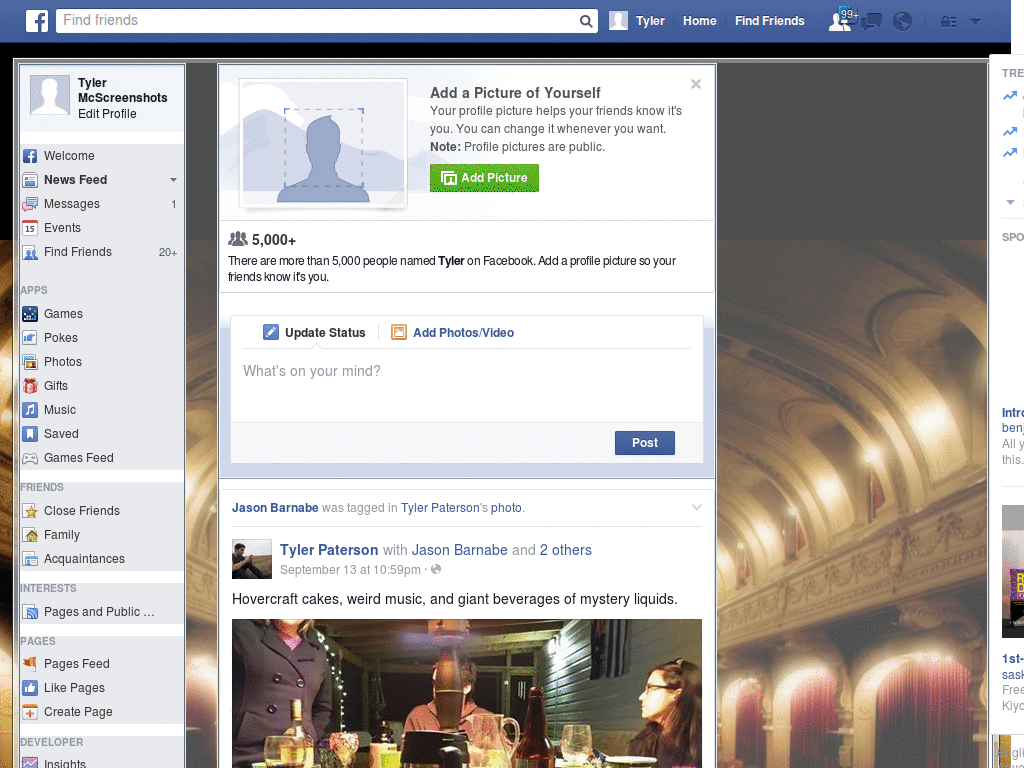The height and width of the screenshot is (768, 1024).
Task: Select the Add Photos/Video tab
Action: (x=453, y=332)
